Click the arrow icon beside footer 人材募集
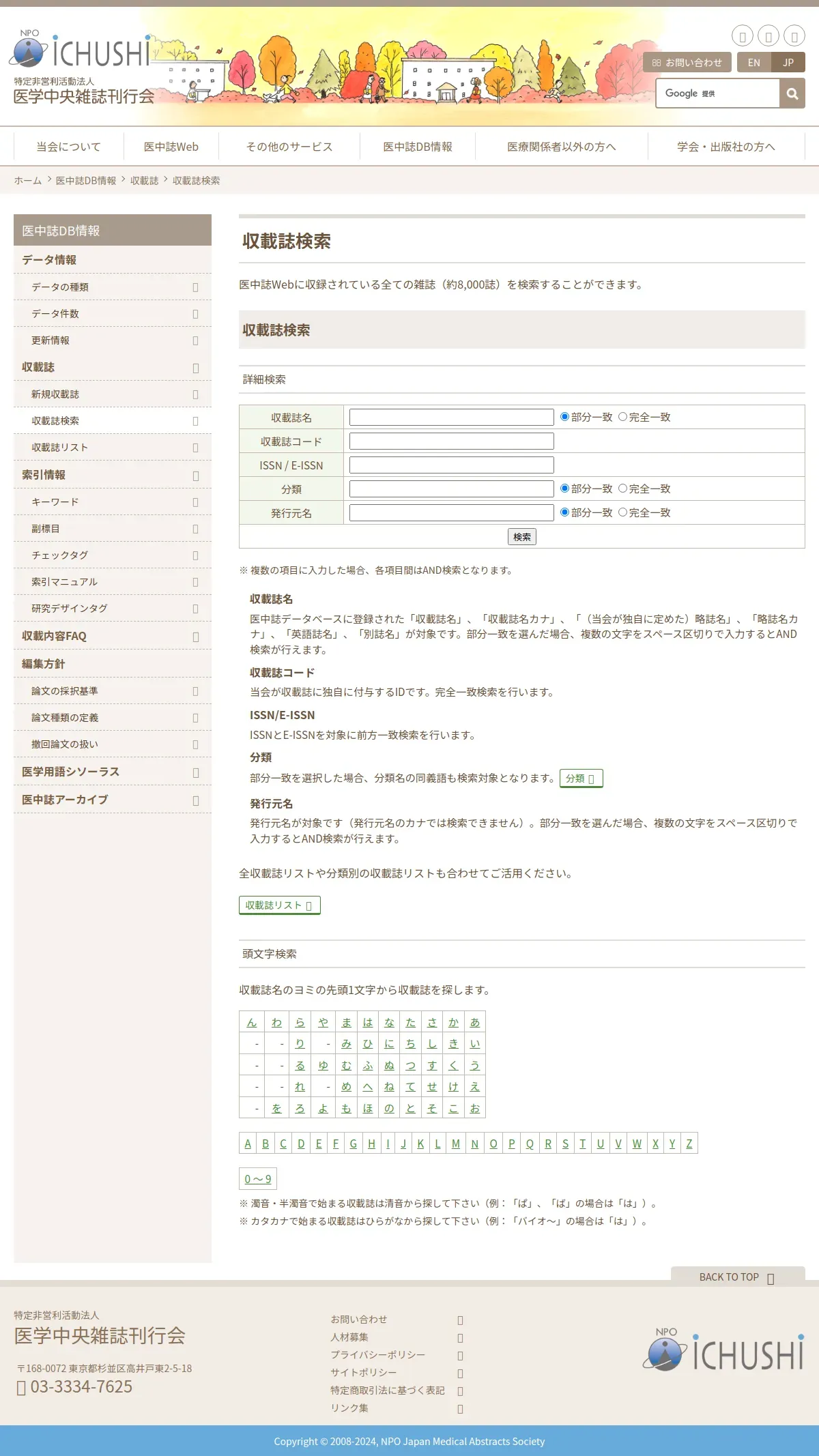Image resolution: width=819 pixels, height=1456 pixels. pyautogui.click(x=460, y=1338)
